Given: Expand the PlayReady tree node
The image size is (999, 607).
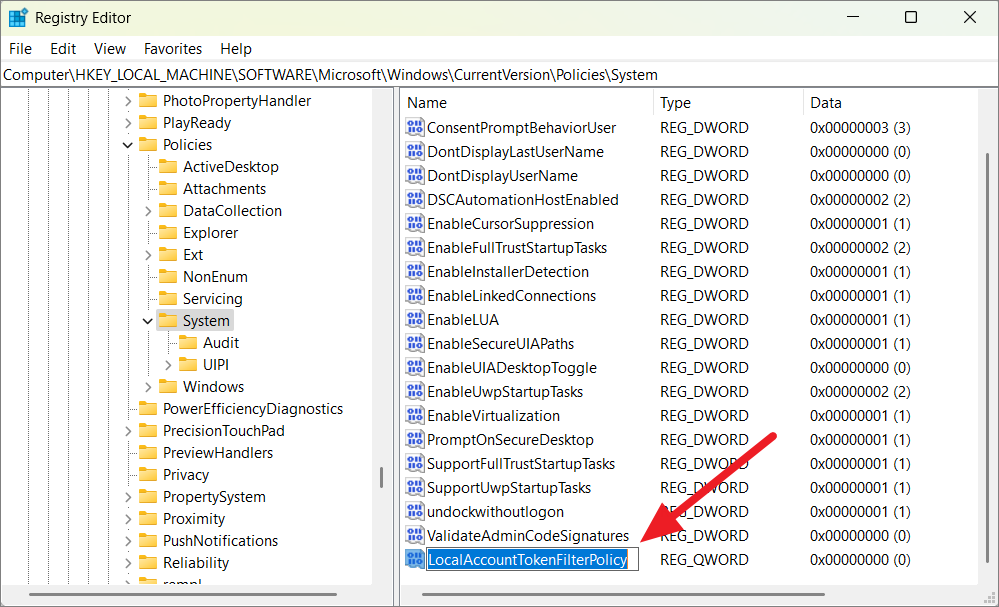Looking at the screenshot, I should click(x=127, y=123).
